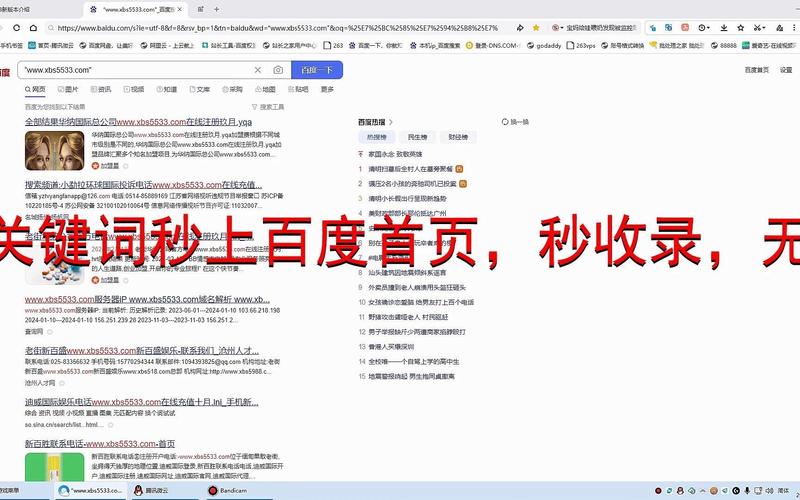Image resolution: width=800 pixels, height=500 pixels.
Task: Click the browser address bar URL
Action: click(x=278, y=28)
